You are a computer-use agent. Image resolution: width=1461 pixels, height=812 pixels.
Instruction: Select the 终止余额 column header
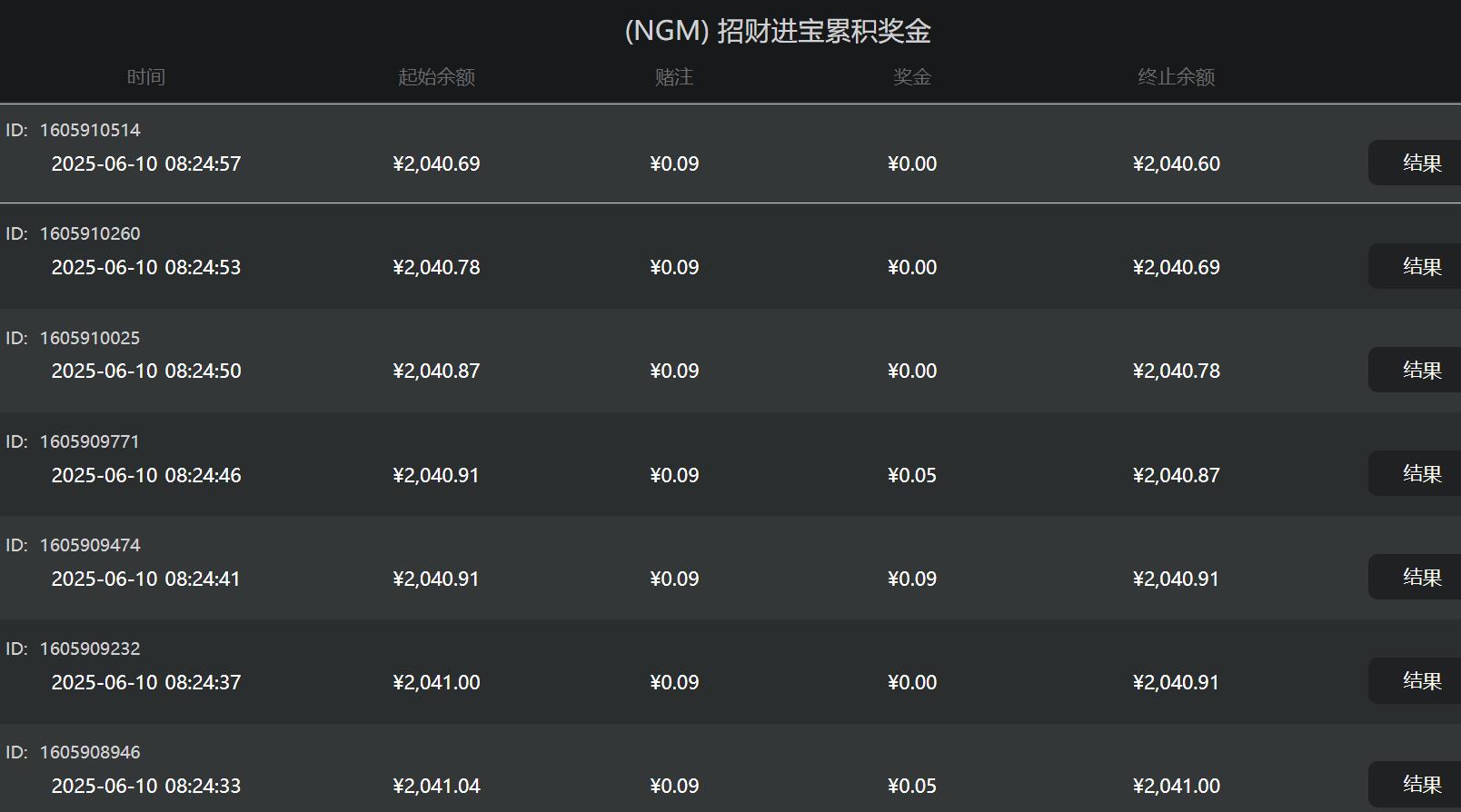pyautogui.click(x=1177, y=77)
